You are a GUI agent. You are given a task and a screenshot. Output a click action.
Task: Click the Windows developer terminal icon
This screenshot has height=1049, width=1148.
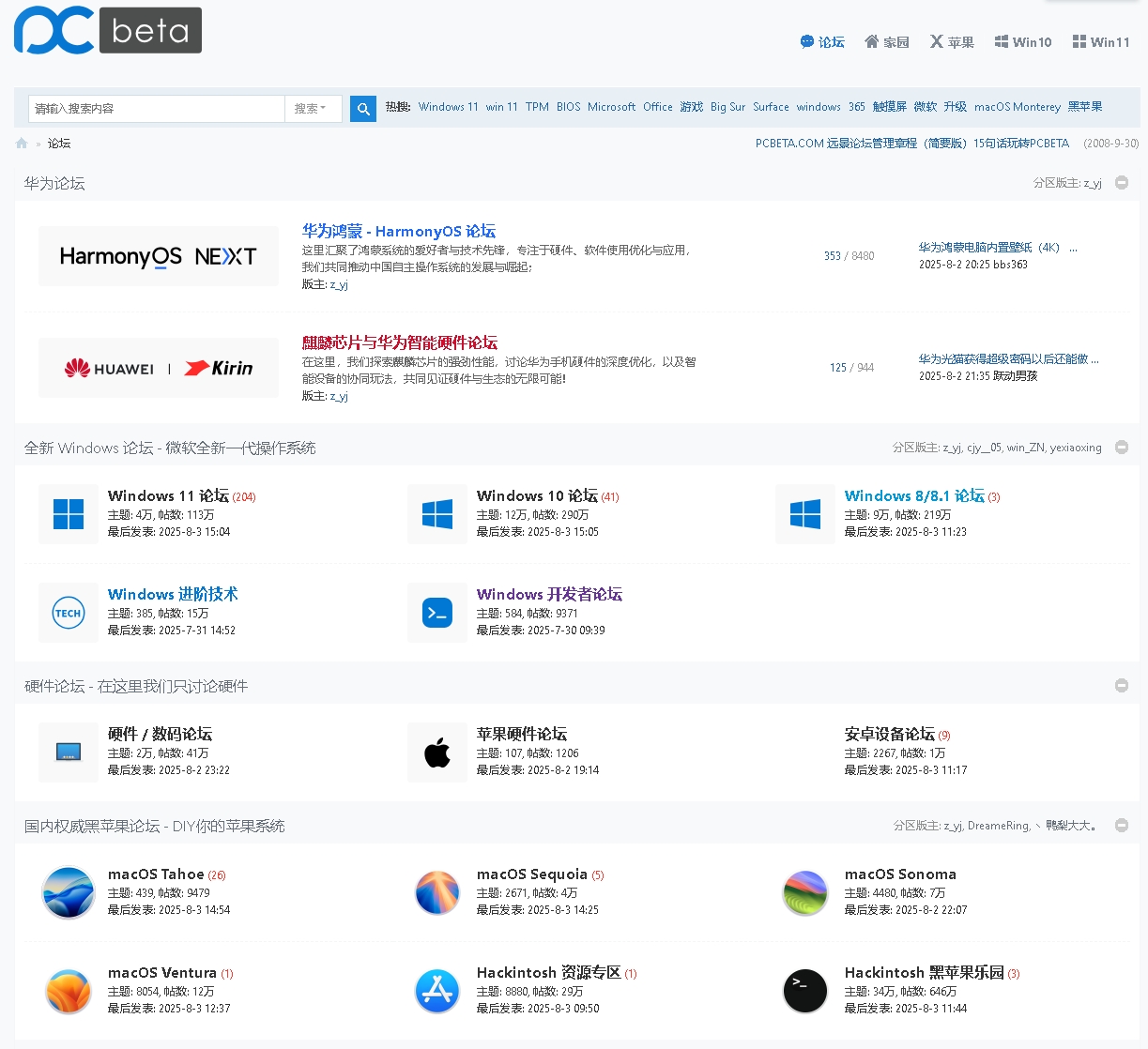pos(437,613)
